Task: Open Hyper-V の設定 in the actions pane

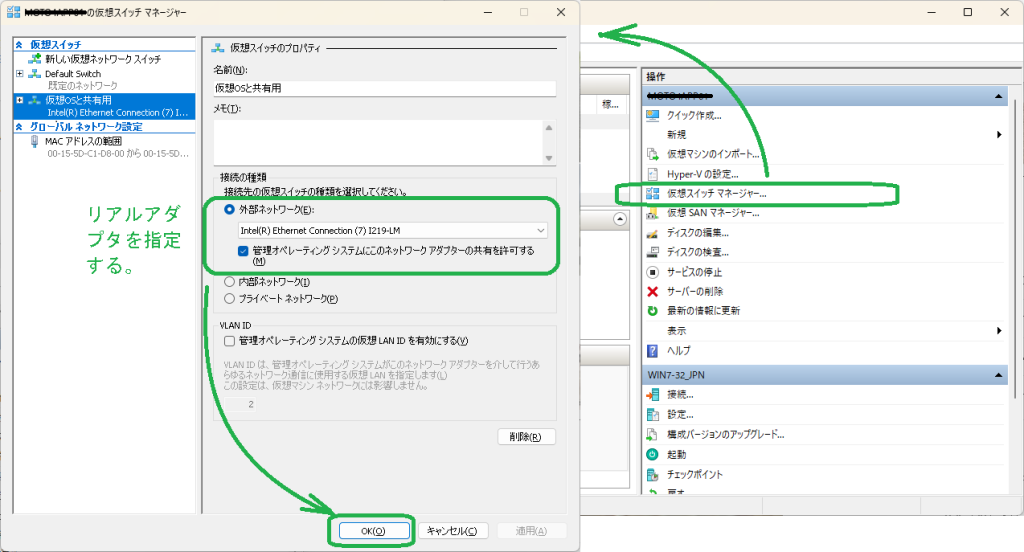Action: [702, 174]
